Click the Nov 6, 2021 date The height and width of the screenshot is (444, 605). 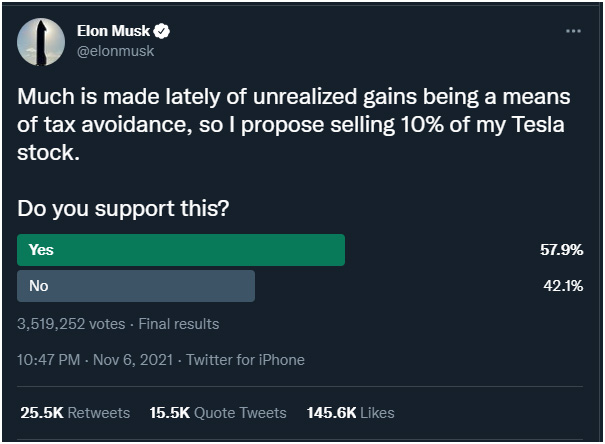133,360
